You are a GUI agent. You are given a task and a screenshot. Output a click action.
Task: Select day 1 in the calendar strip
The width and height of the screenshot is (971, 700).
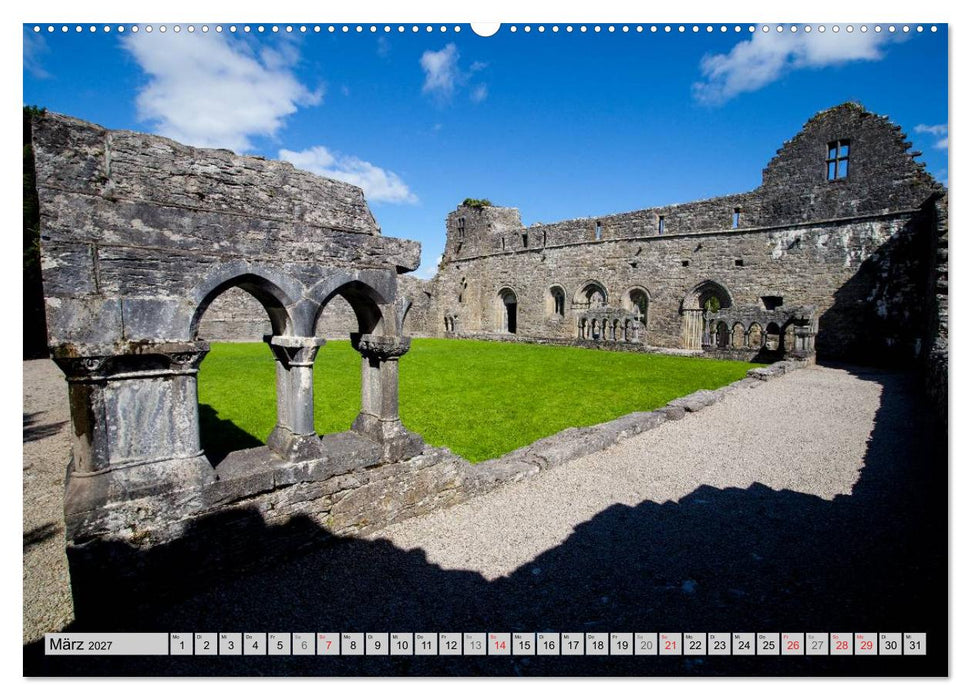pos(181,644)
